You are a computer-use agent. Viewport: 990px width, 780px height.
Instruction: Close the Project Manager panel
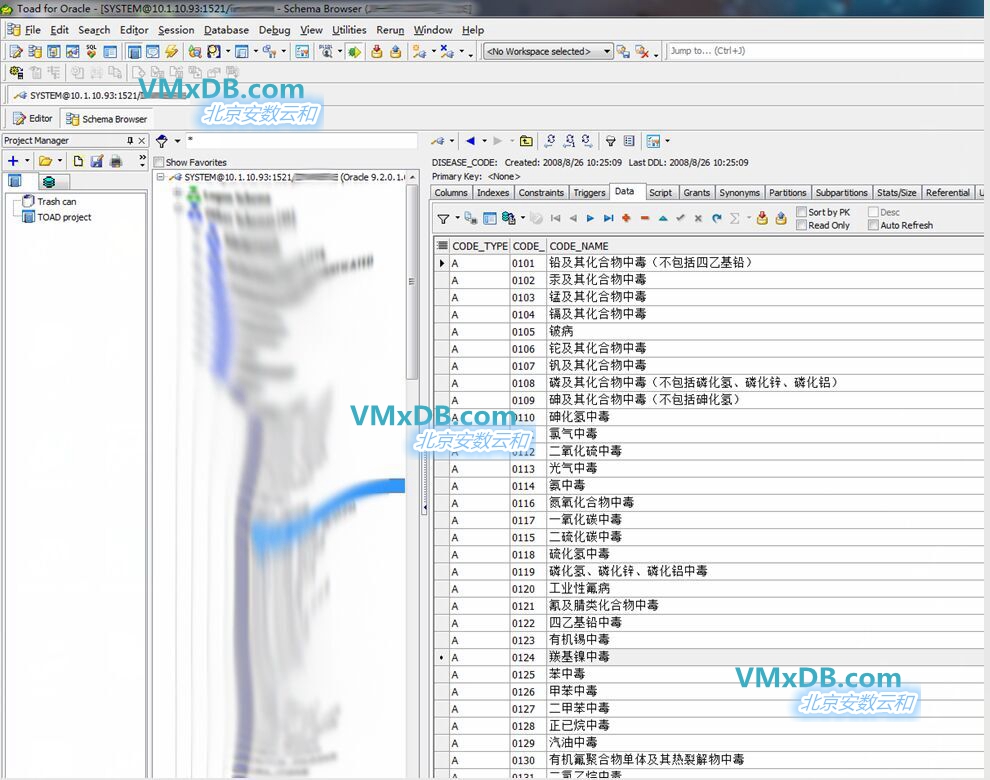pyautogui.click(x=141, y=140)
